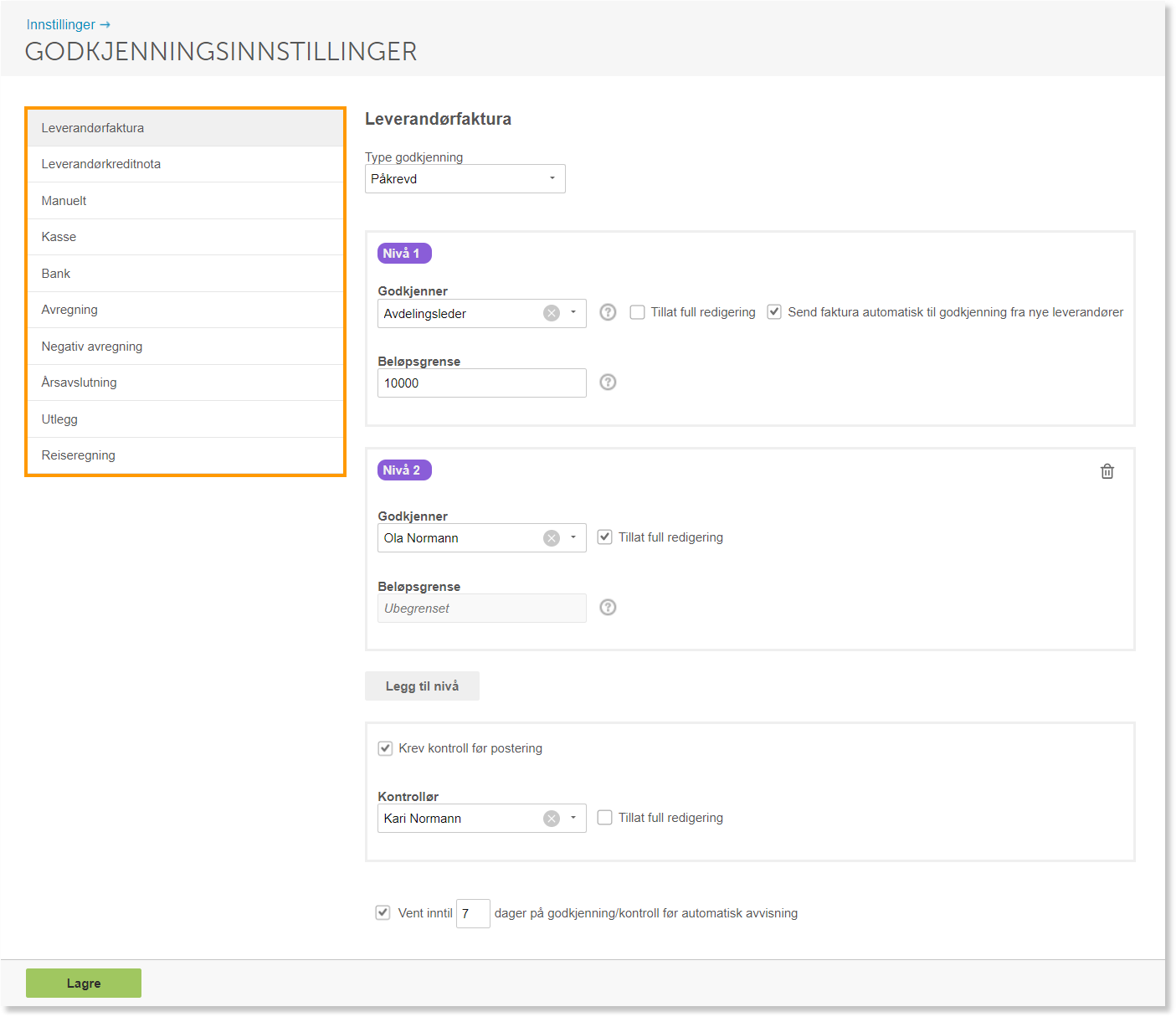Uncheck Tillat full redigering for Ola Normann
Image resolution: width=1176 pixels, height=1017 pixels.
pos(604,537)
